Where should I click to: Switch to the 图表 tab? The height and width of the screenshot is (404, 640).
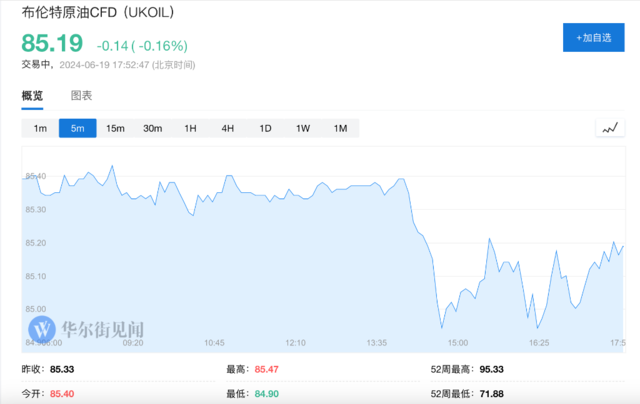[x=81, y=96]
